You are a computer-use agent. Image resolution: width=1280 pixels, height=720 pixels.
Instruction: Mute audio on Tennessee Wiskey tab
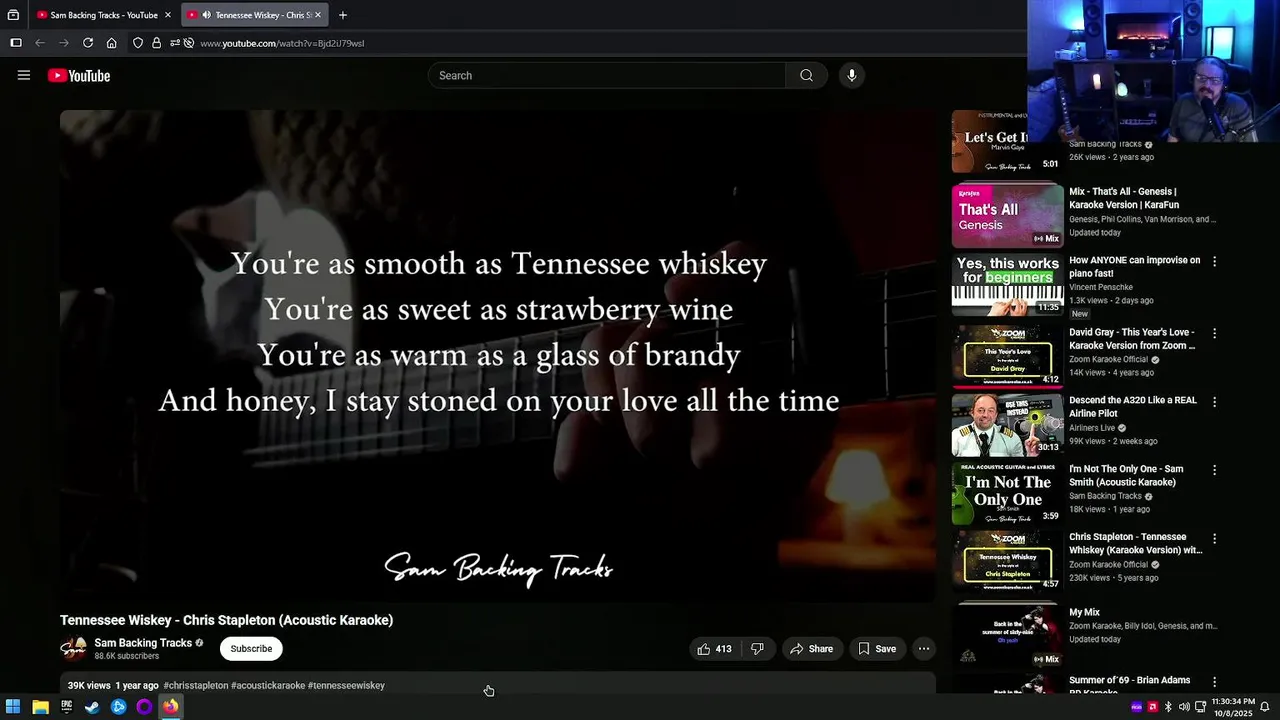pos(206,15)
